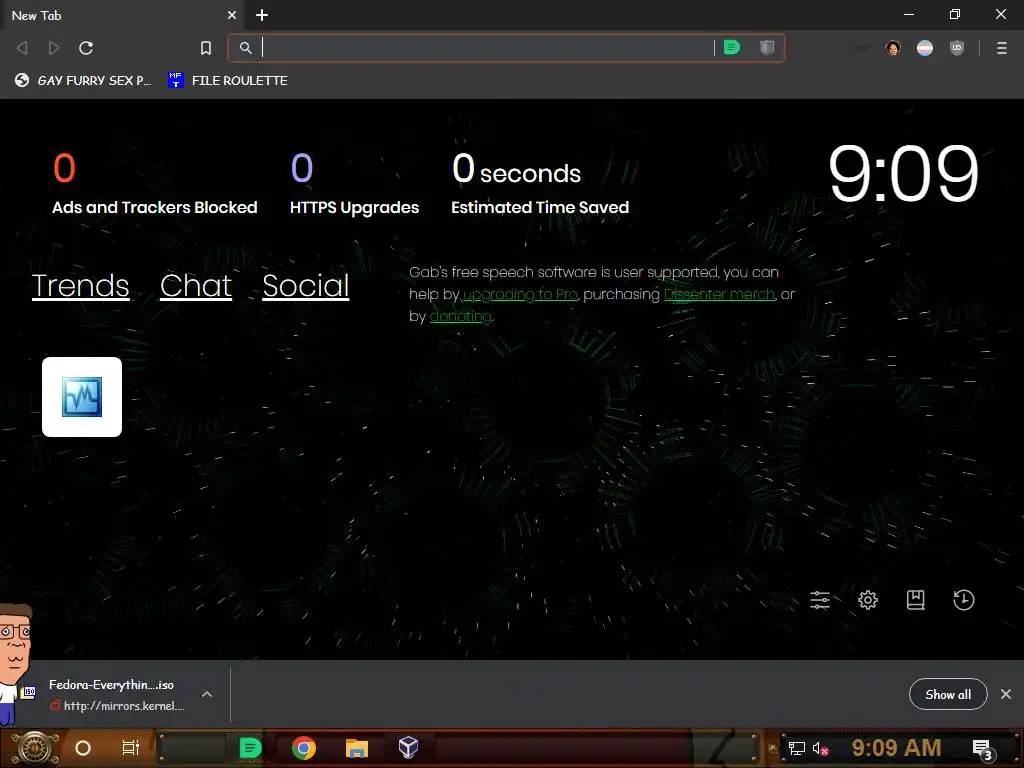Open the Social link

306,285
